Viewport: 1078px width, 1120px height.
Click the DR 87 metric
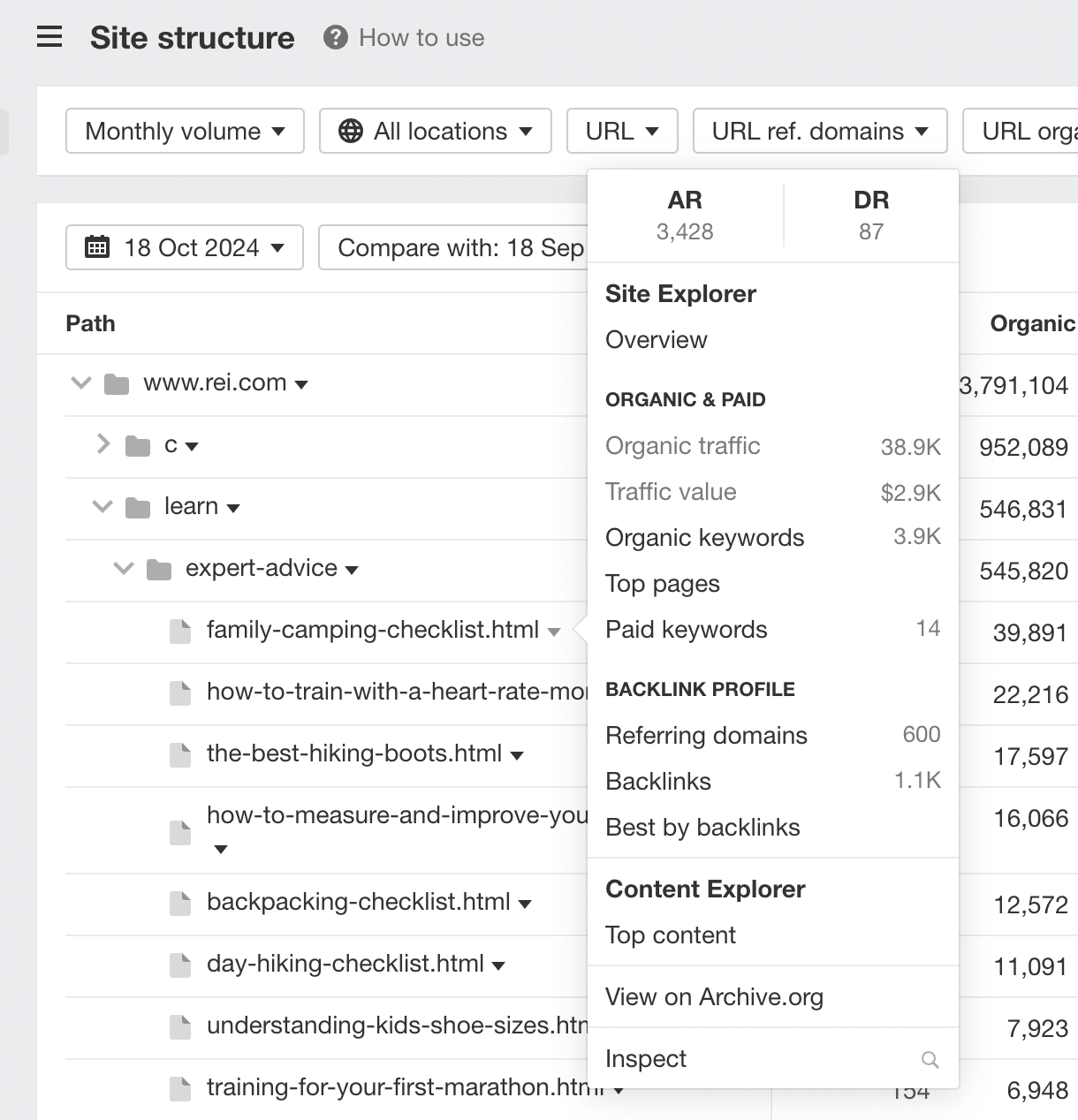(x=871, y=216)
